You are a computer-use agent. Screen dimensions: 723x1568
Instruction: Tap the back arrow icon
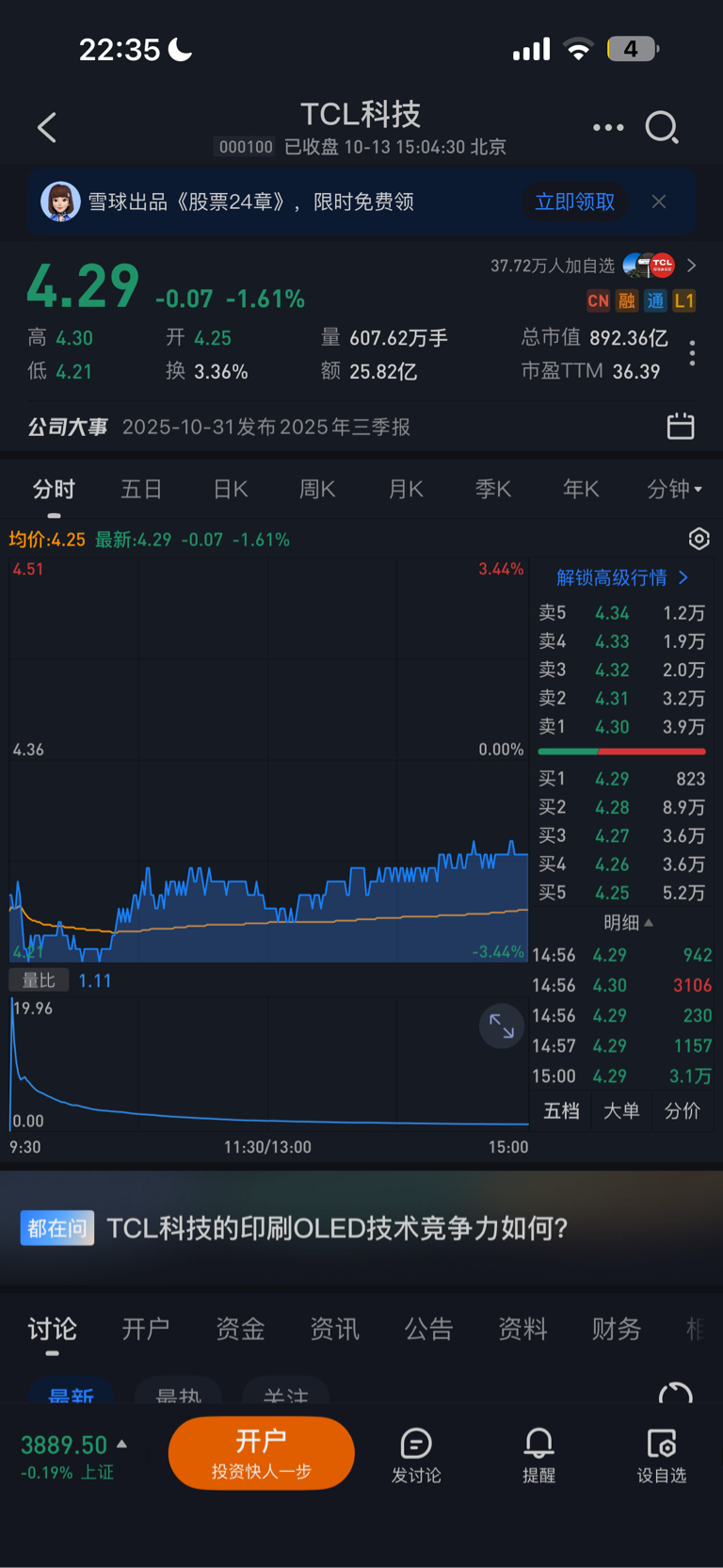click(x=47, y=127)
